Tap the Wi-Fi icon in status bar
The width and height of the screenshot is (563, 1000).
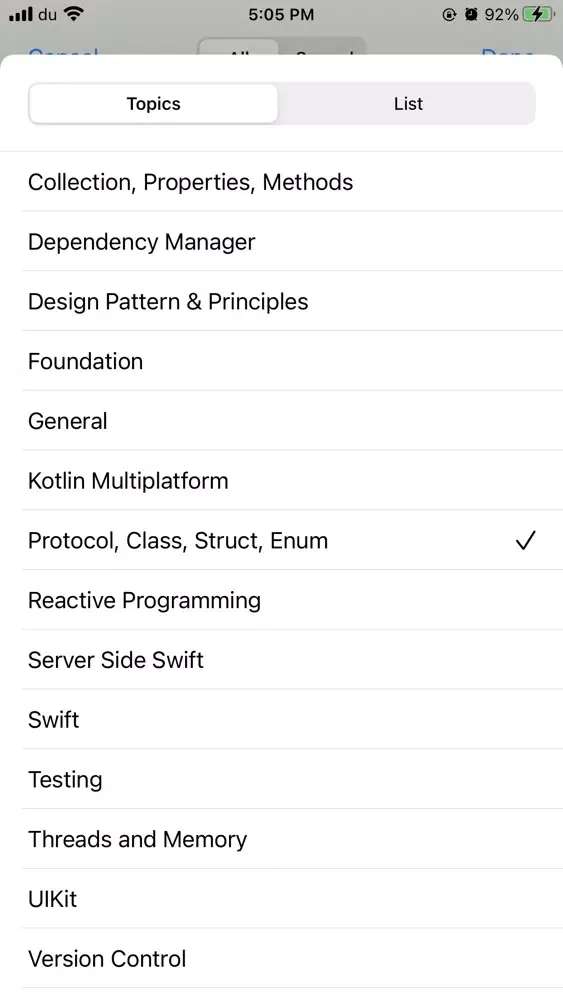[x=74, y=13]
